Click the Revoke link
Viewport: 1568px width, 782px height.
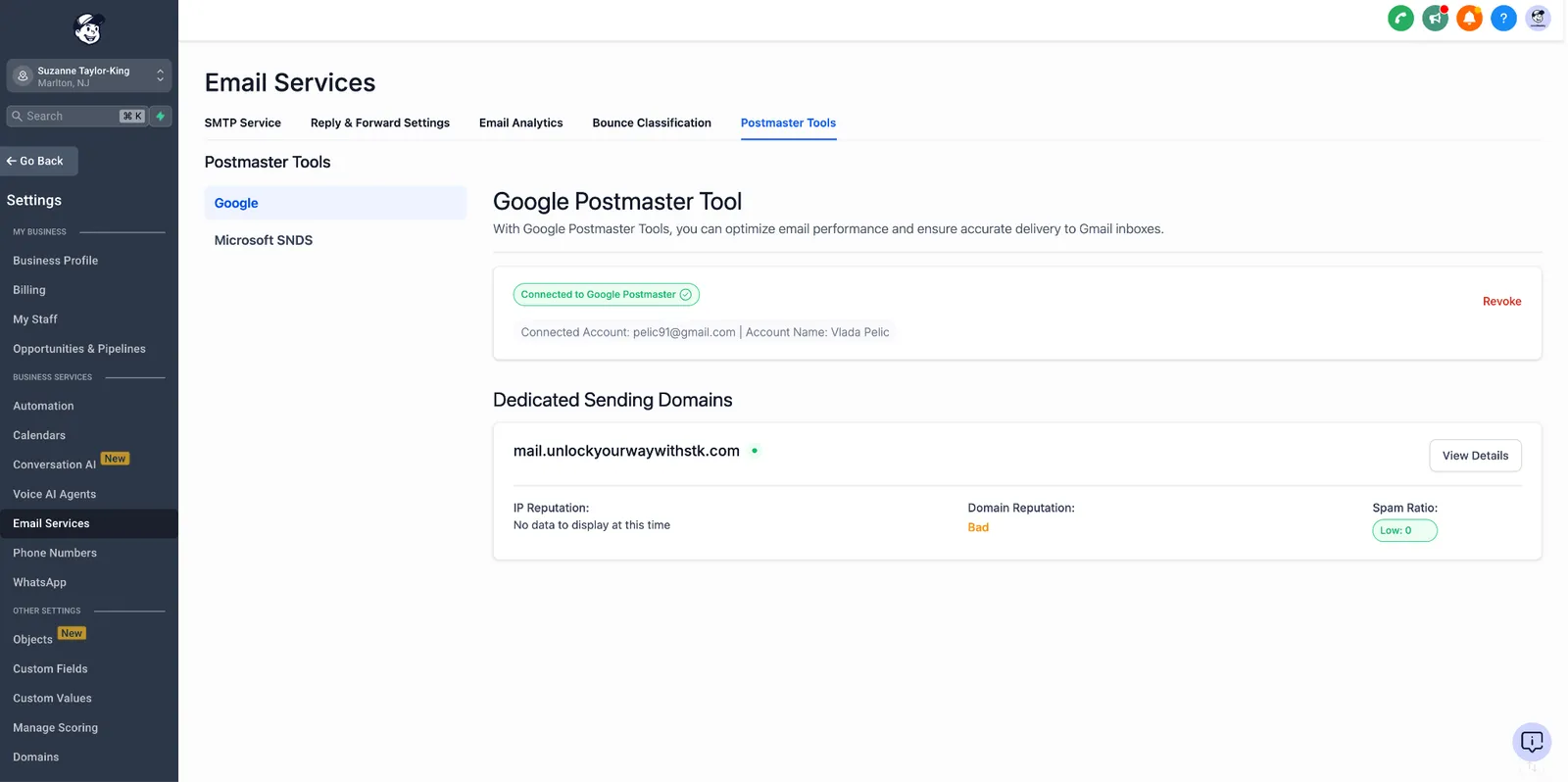pyautogui.click(x=1501, y=301)
